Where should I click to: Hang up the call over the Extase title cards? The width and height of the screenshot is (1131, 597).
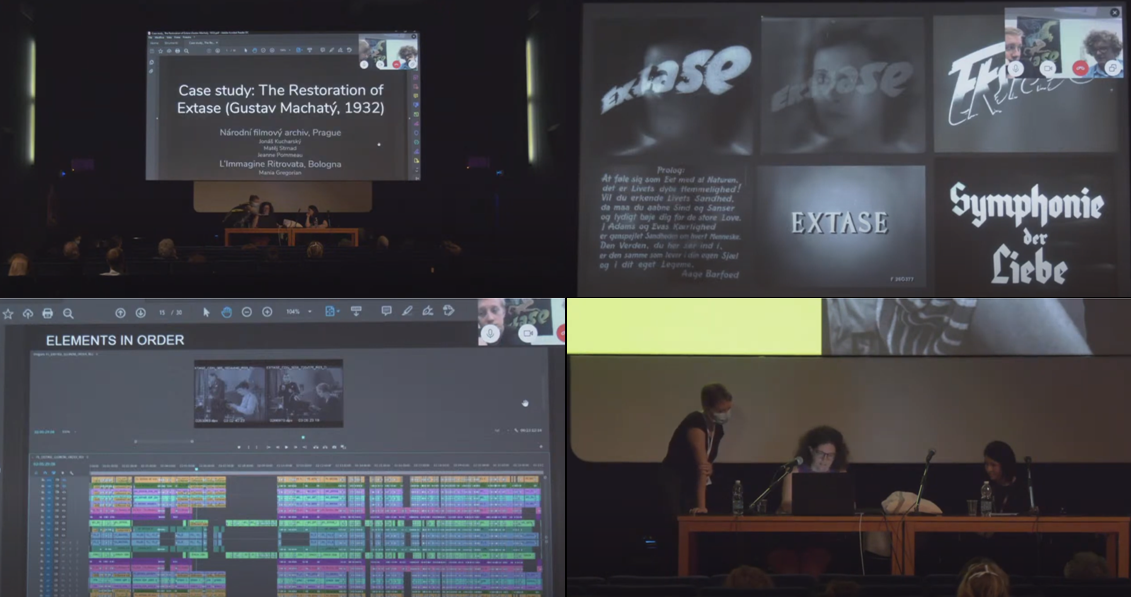(x=1080, y=68)
